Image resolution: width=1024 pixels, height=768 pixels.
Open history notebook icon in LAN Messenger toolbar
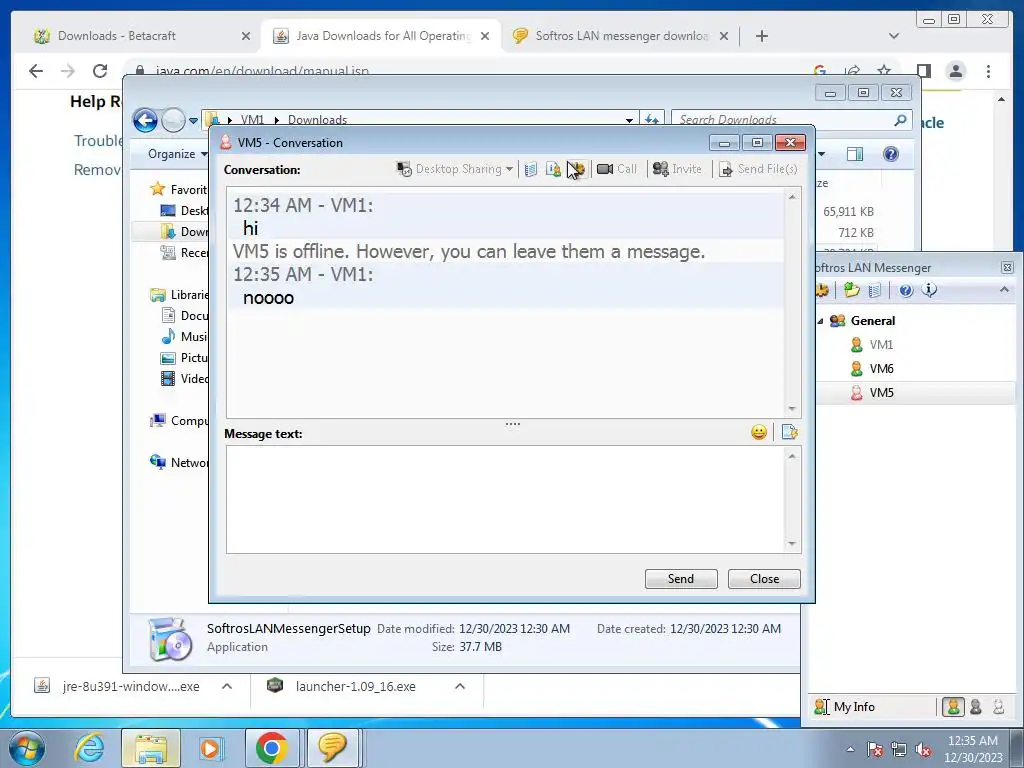click(875, 290)
